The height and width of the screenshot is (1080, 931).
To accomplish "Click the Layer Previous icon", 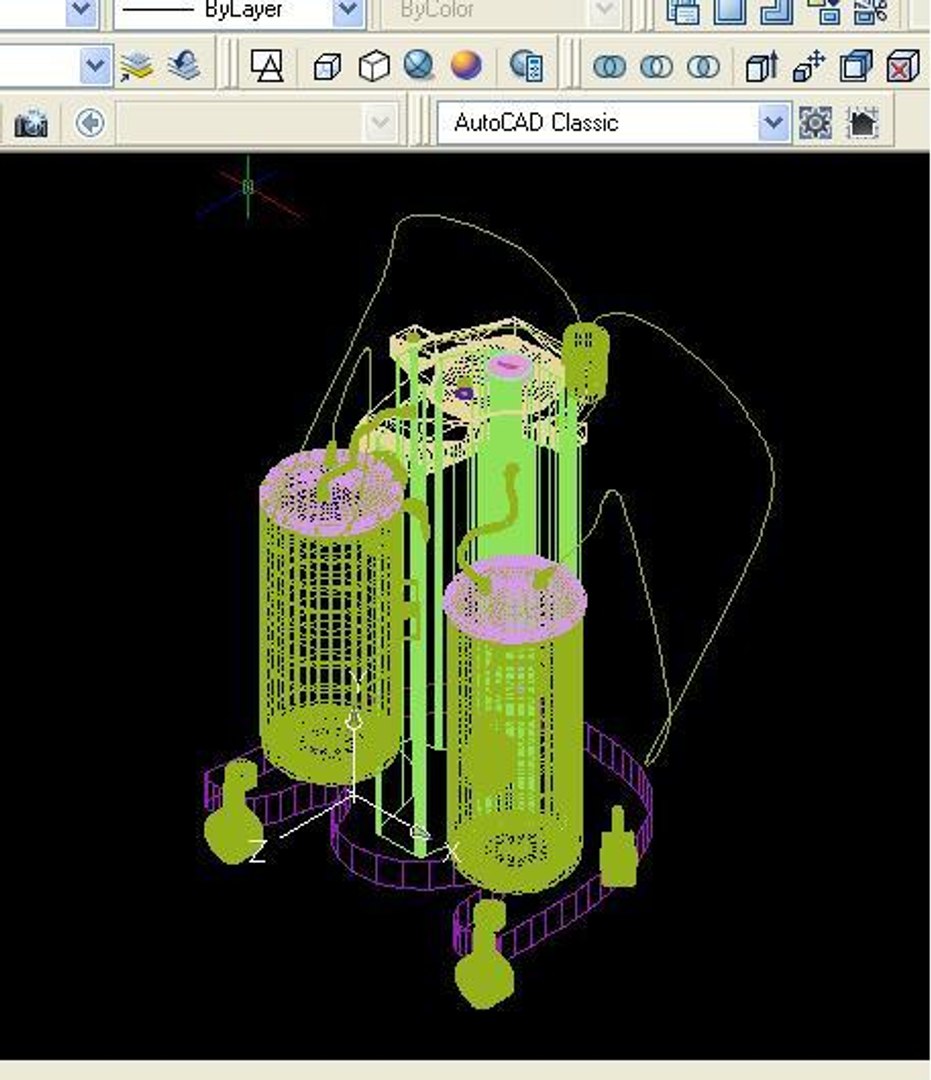I will (183, 66).
